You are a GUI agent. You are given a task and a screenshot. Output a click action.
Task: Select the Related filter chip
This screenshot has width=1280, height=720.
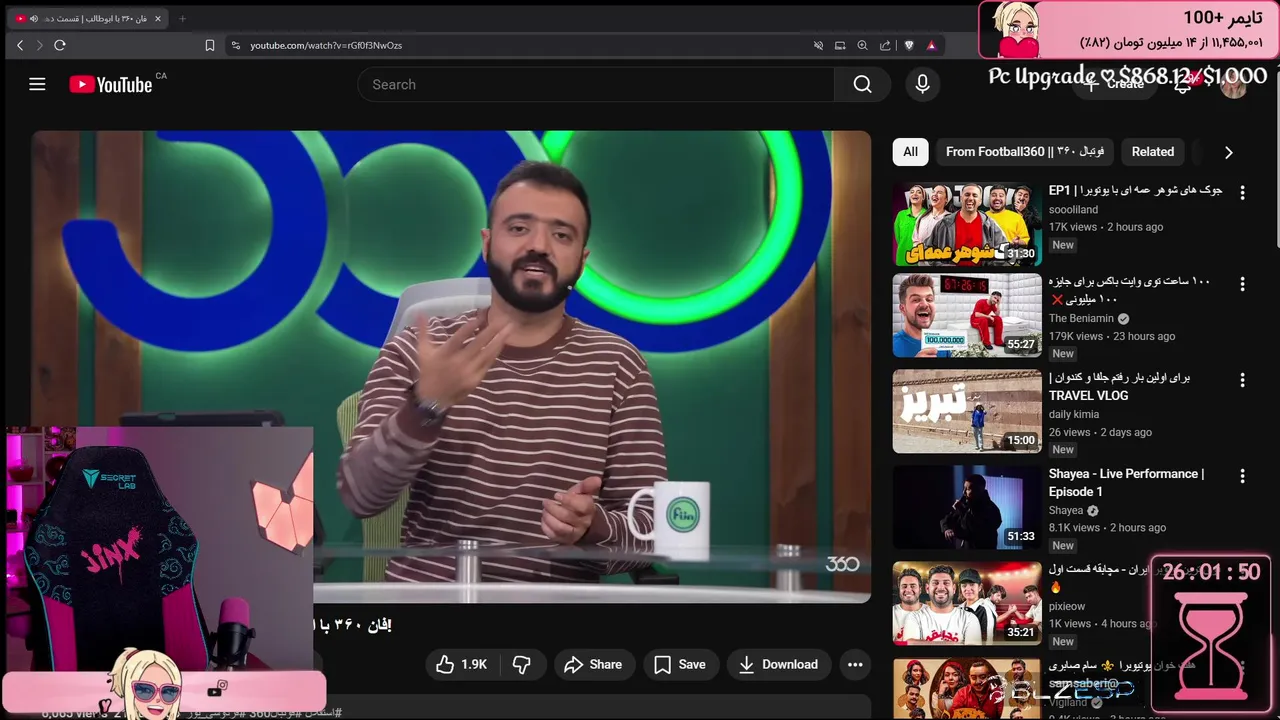coord(1152,152)
